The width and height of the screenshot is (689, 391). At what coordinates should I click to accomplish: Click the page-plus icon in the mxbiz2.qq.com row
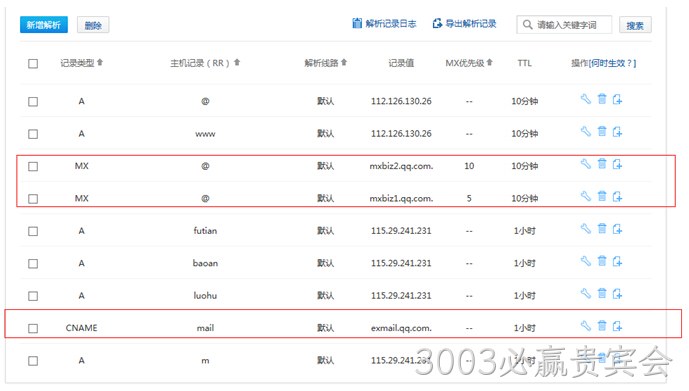[617, 164]
